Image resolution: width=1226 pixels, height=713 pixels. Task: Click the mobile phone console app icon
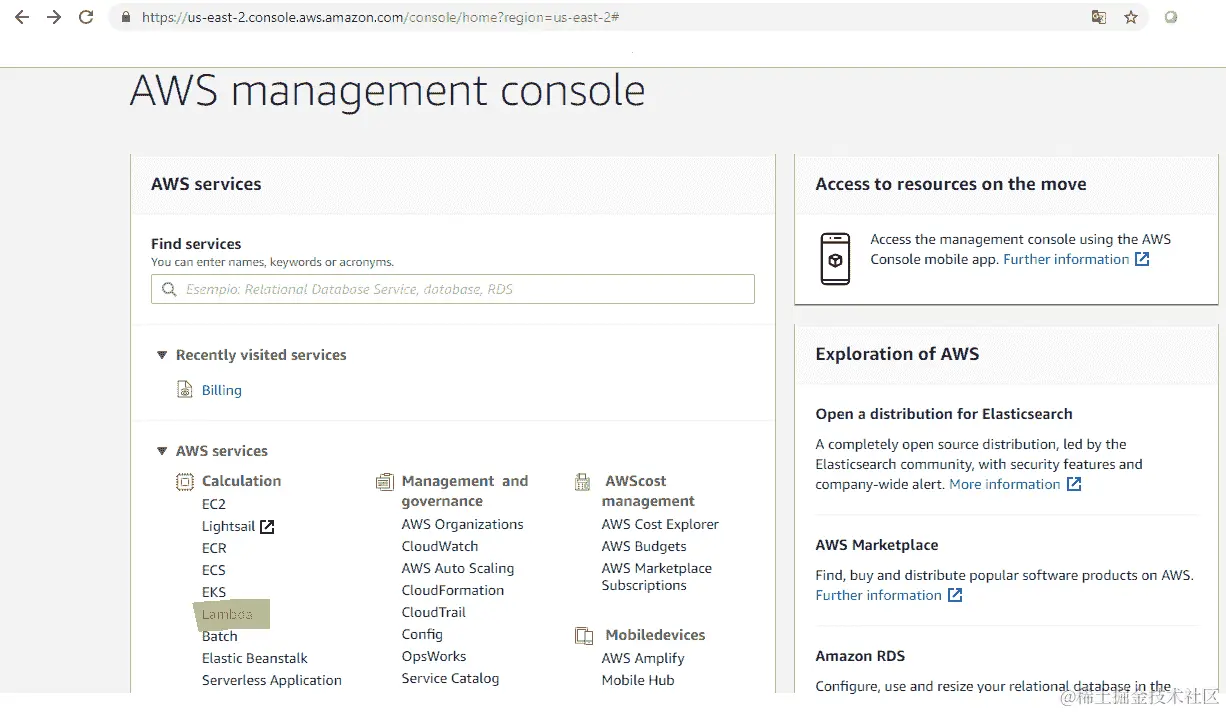click(835, 259)
